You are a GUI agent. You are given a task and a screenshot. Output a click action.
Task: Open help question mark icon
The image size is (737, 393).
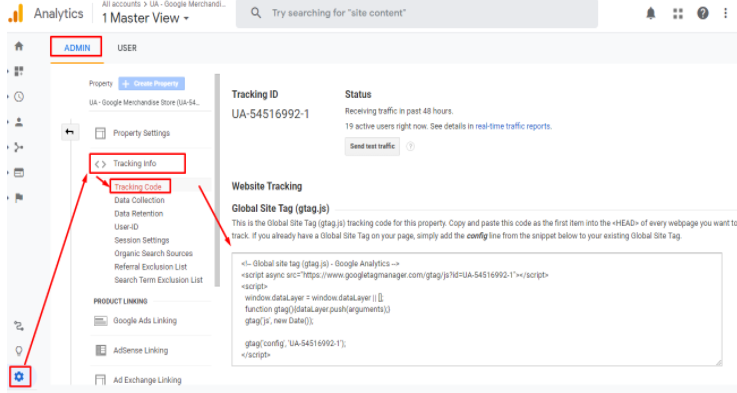pyautogui.click(x=703, y=13)
